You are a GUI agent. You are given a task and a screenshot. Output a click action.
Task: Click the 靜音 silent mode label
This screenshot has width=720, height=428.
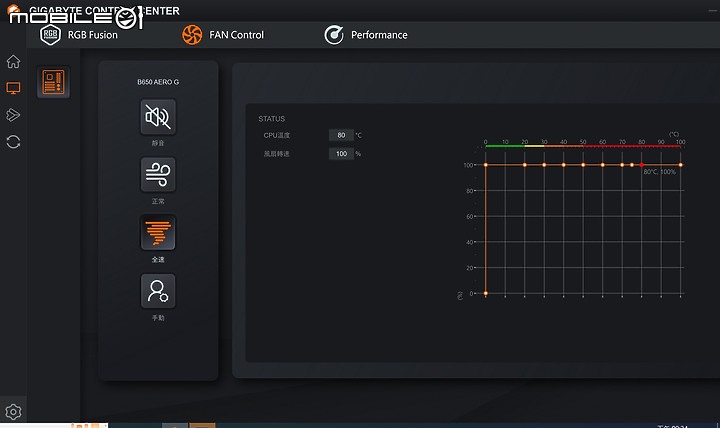(158, 143)
